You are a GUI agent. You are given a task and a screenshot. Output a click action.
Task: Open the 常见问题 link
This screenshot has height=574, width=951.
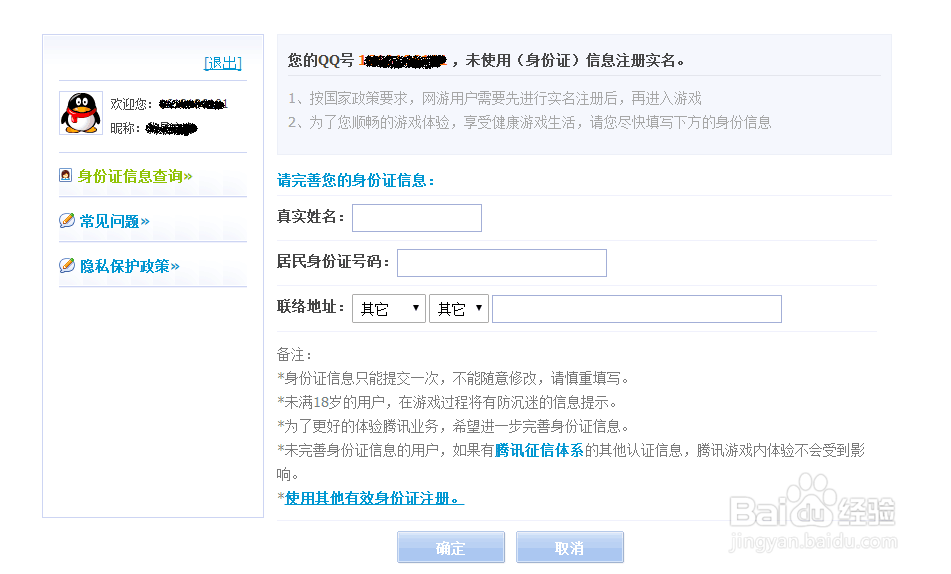pyautogui.click(x=115, y=221)
